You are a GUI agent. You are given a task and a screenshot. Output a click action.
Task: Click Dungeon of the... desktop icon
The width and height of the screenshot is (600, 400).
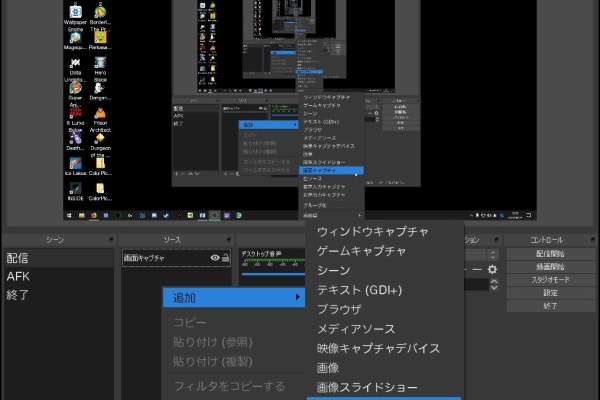tap(100, 145)
